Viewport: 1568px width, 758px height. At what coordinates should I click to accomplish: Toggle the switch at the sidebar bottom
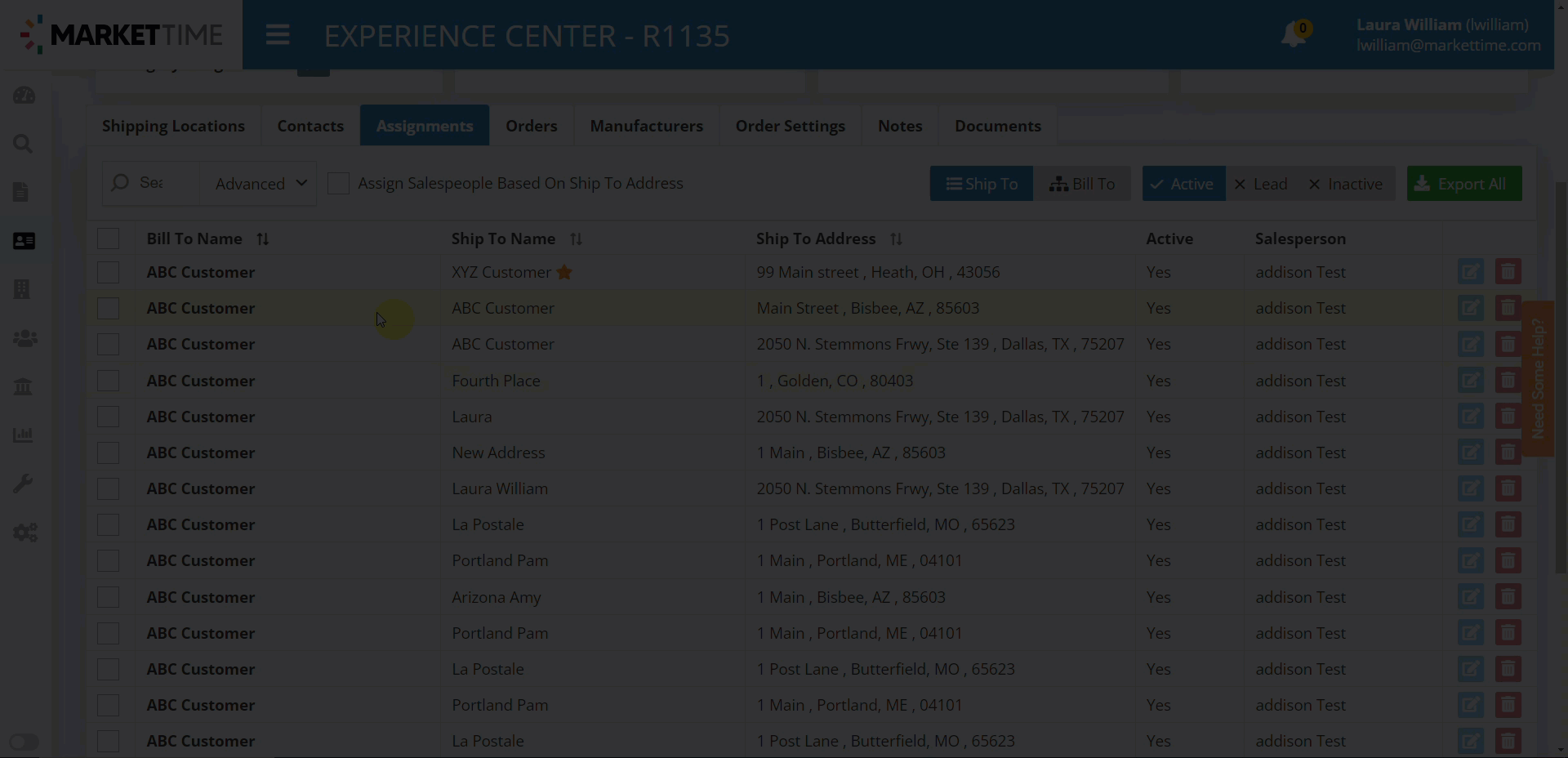click(x=24, y=742)
